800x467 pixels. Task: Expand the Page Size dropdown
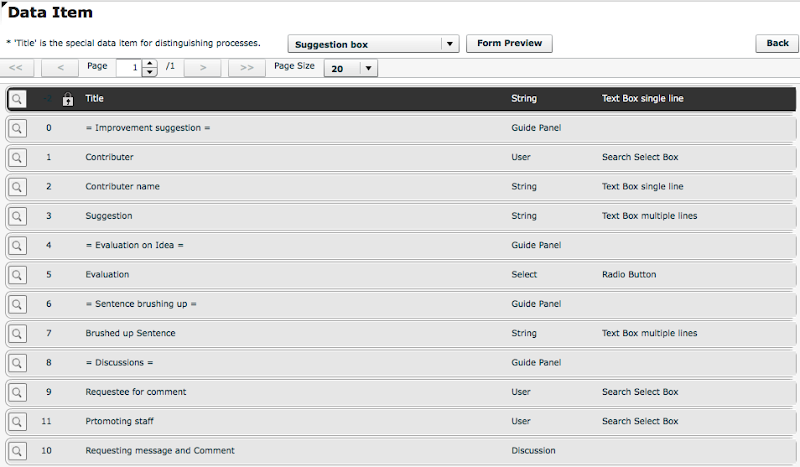(x=369, y=69)
